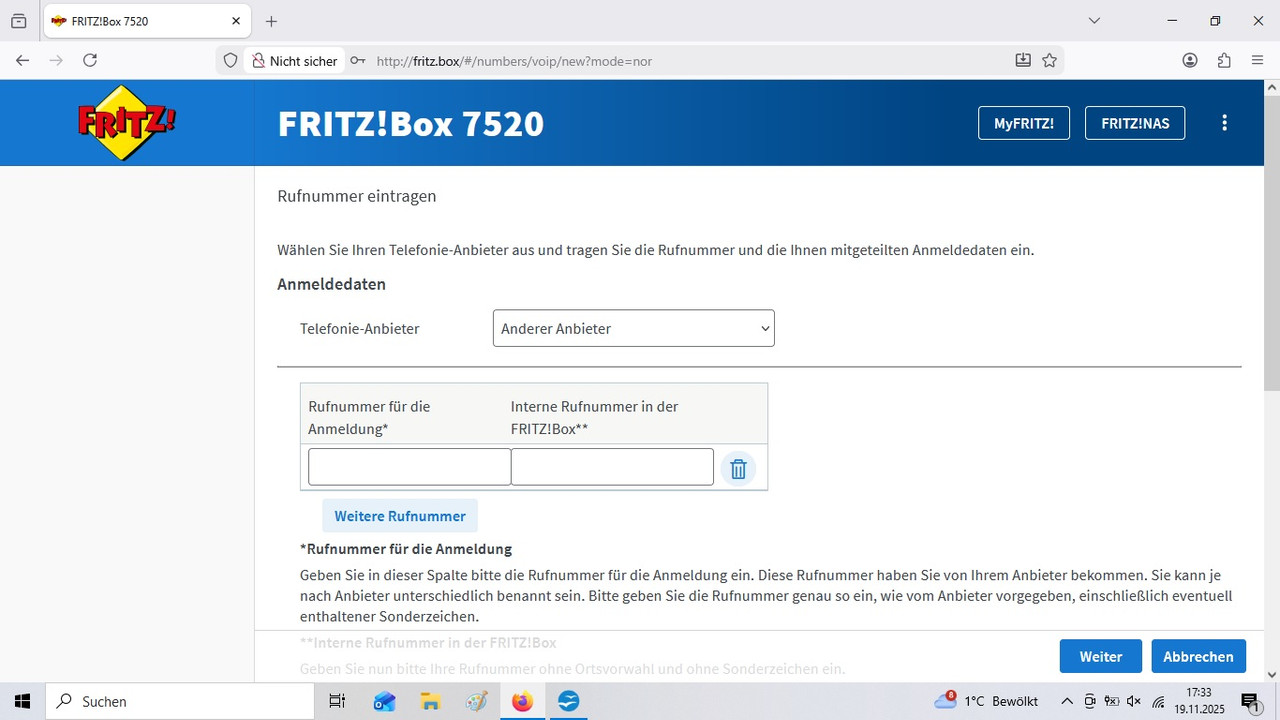Click the FRITZ! logo
Screen dimensions: 1280x720
pyautogui.click(x=127, y=123)
